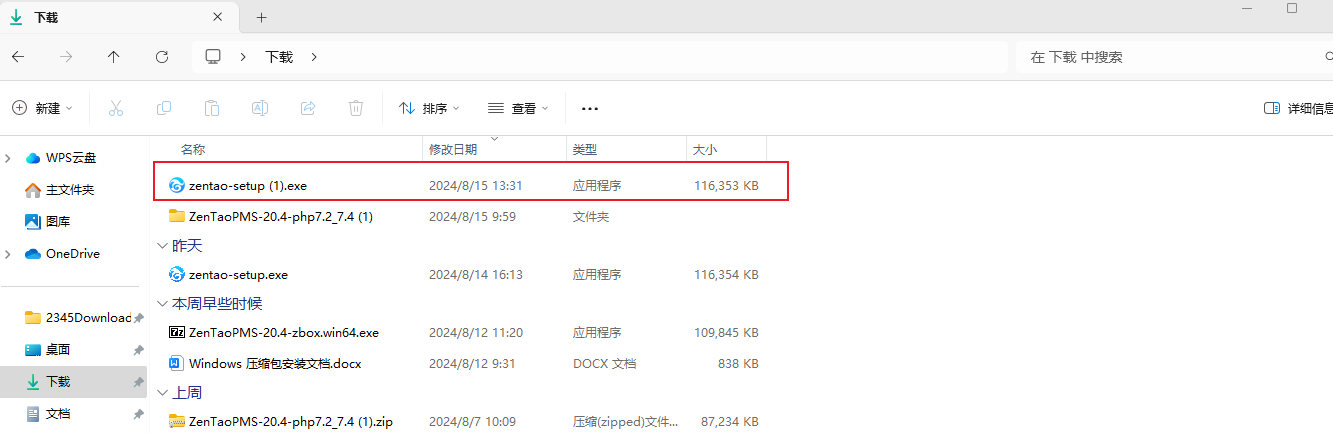Click the Paste clipboard icon

pyautogui.click(x=212, y=108)
